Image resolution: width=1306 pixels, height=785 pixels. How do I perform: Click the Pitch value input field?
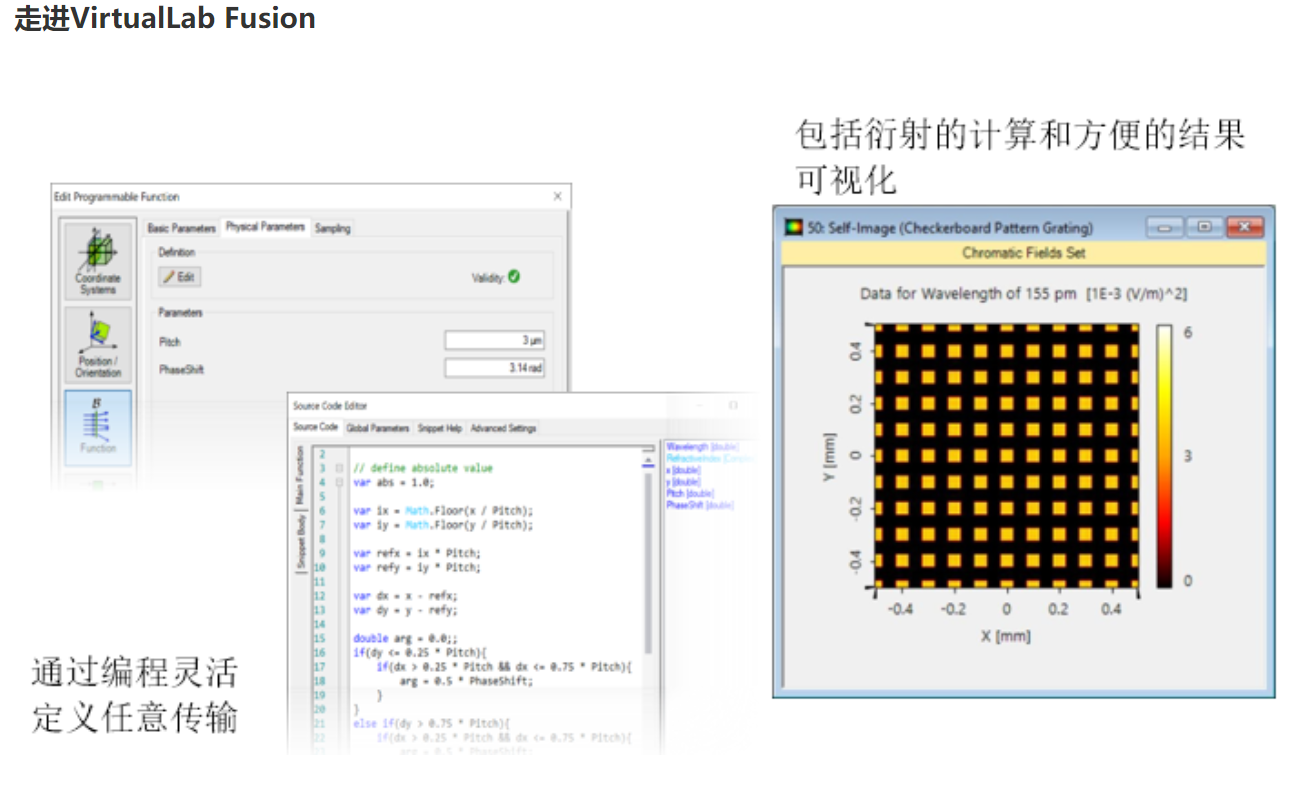pos(495,341)
